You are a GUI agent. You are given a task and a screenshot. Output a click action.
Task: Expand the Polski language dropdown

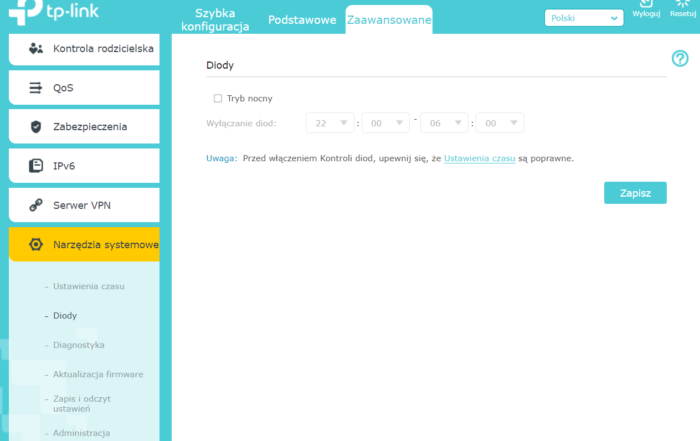tap(584, 18)
